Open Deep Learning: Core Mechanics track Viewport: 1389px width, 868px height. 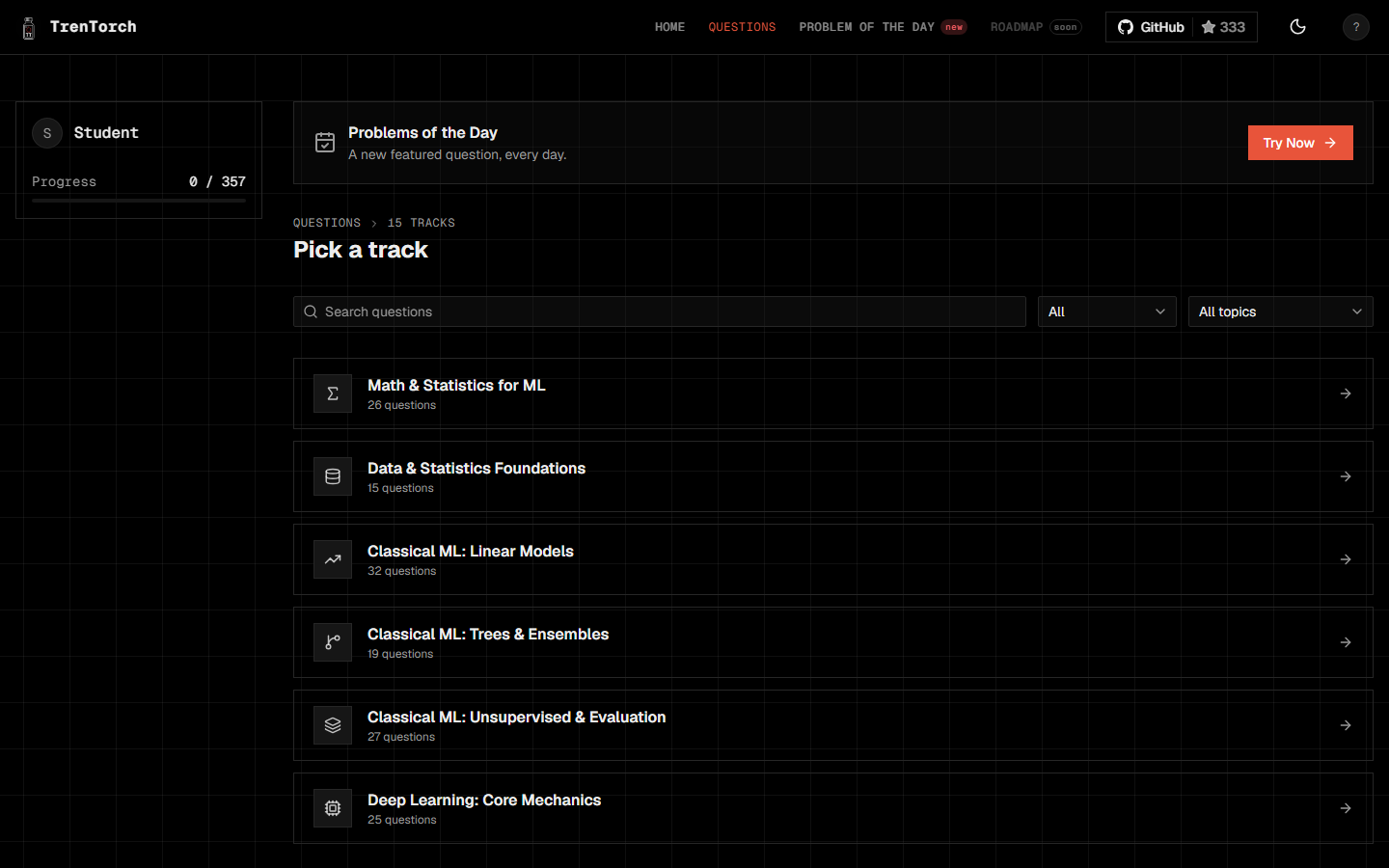click(x=833, y=808)
